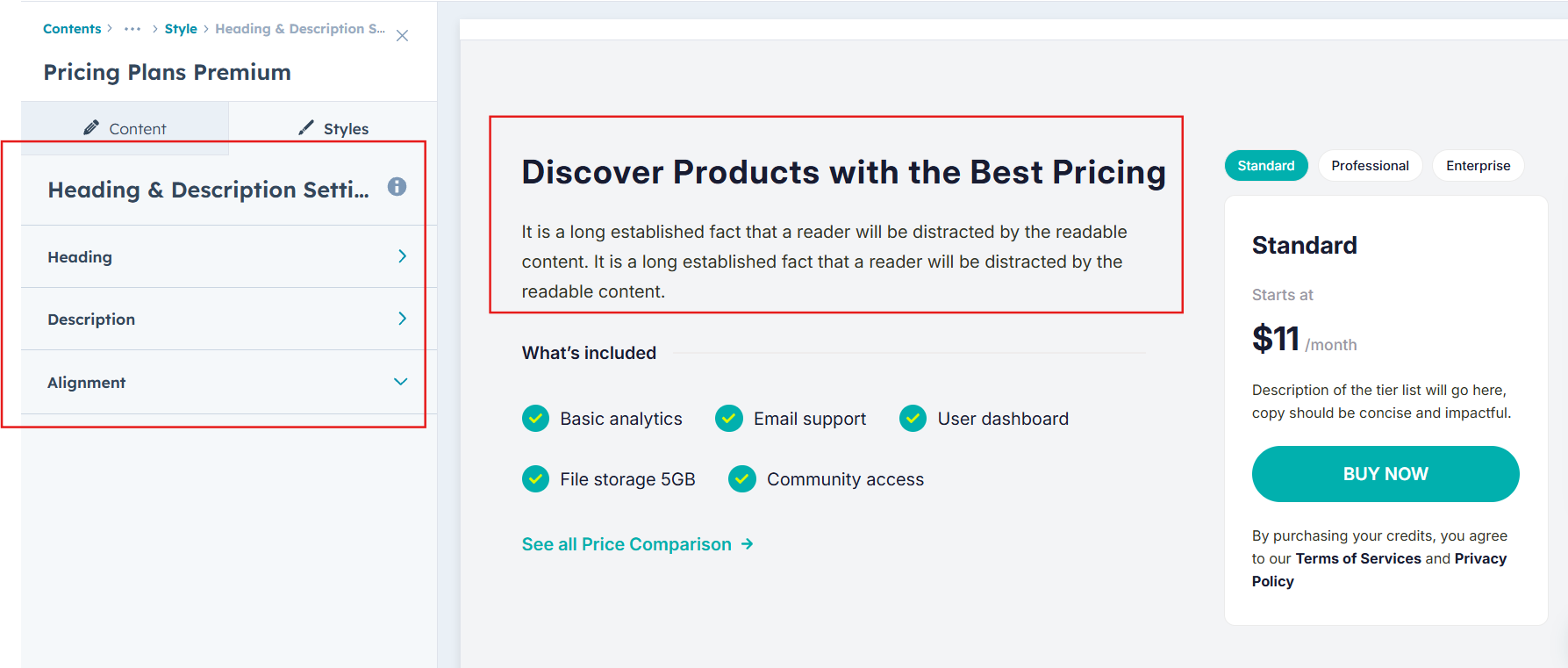Click the Terms of Services link
The height and width of the screenshot is (668, 1568).
coord(1357,558)
